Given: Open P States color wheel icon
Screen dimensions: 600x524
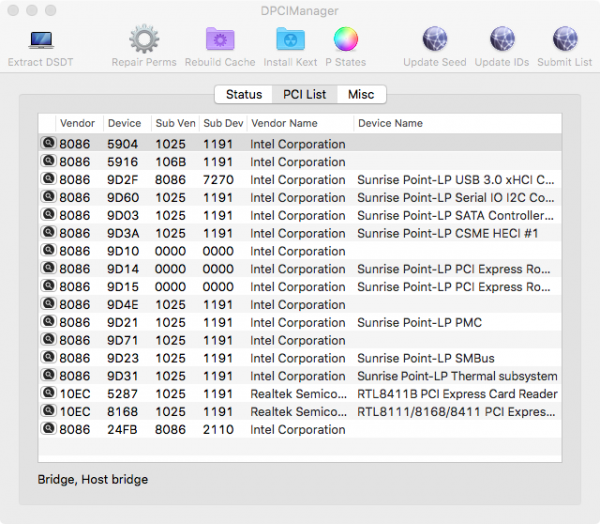Looking at the screenshot, I should pyautogui.click(x=346, y=40).
